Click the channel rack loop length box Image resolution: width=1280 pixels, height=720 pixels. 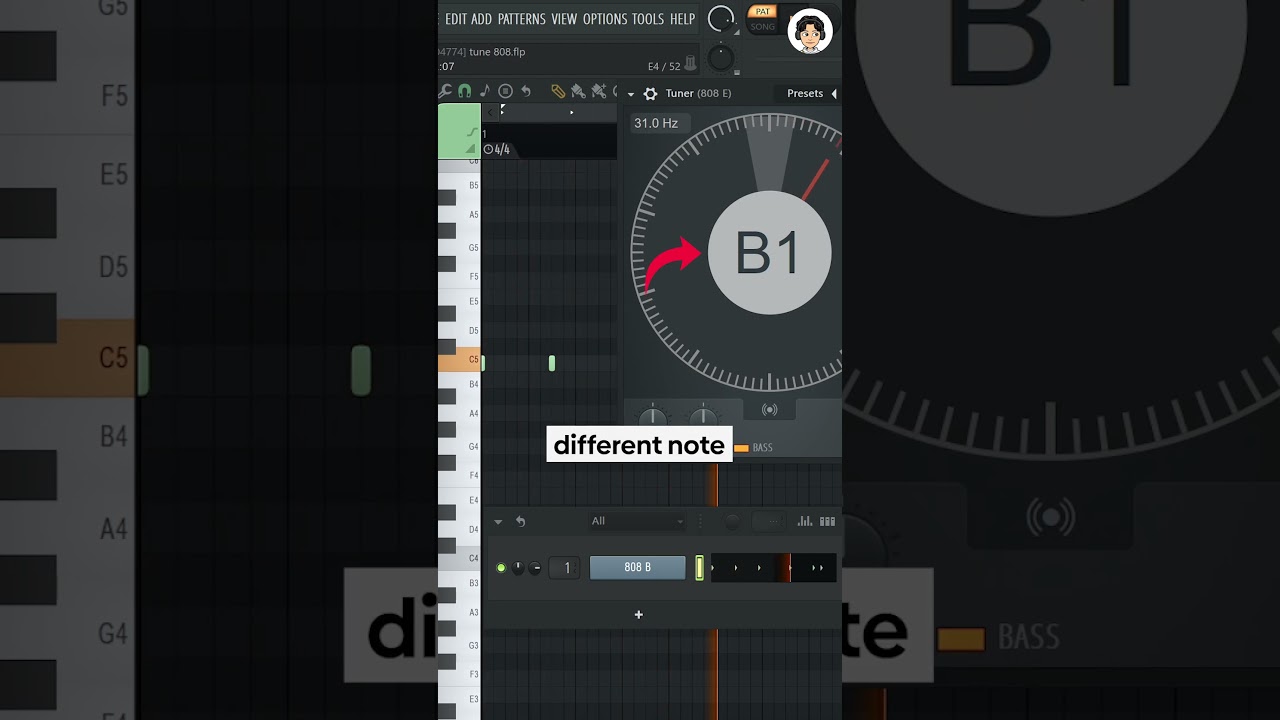(769, 521)
